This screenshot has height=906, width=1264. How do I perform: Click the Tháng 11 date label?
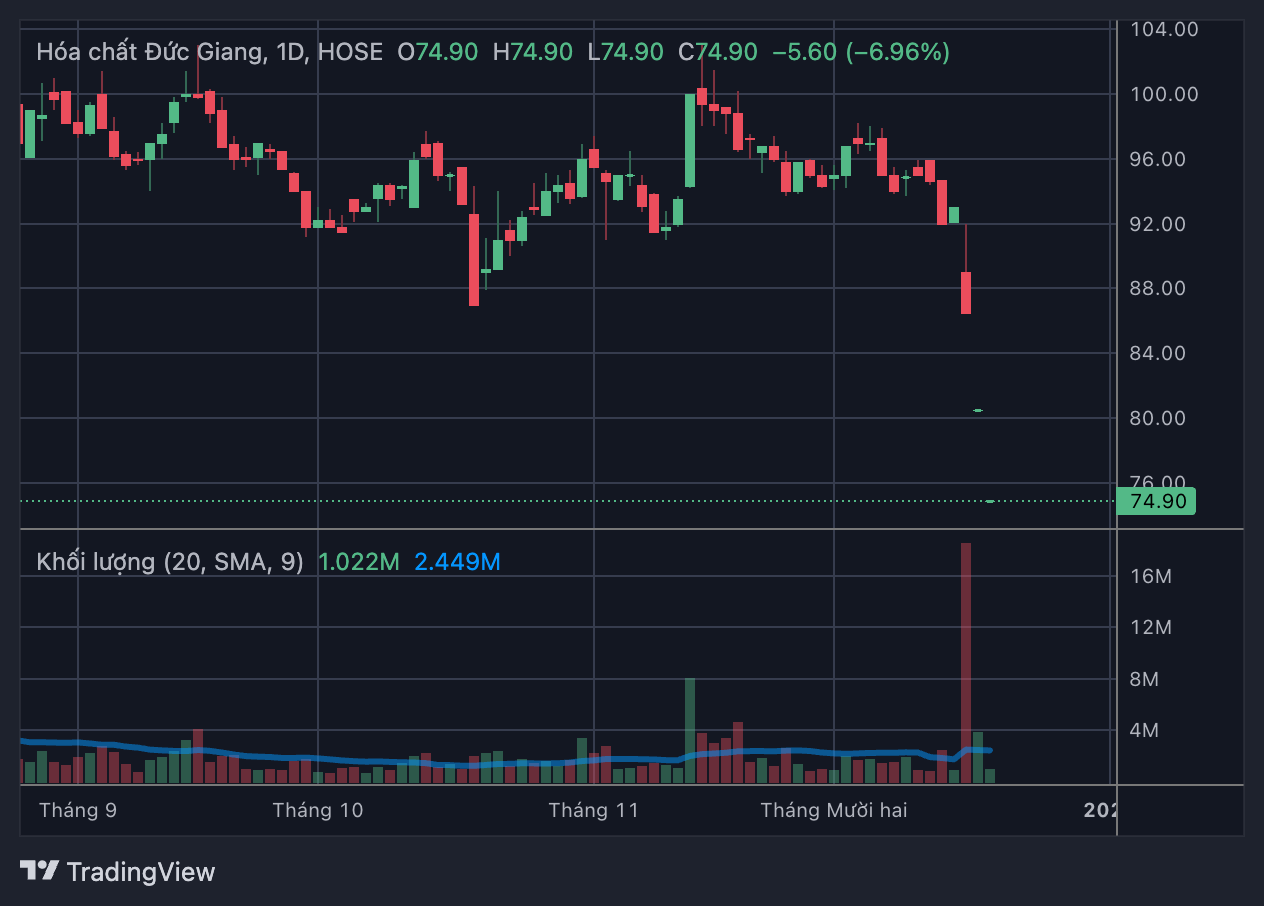(593, 810)
